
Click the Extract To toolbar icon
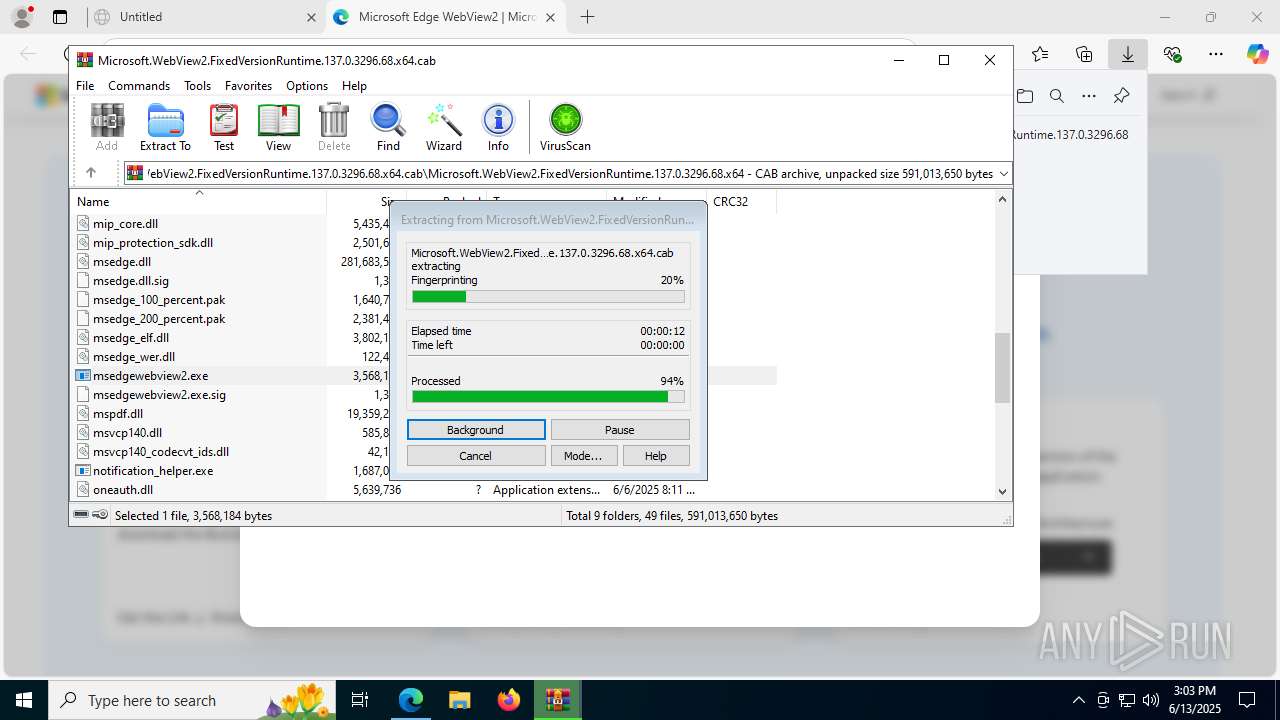[x=165, y=127]
